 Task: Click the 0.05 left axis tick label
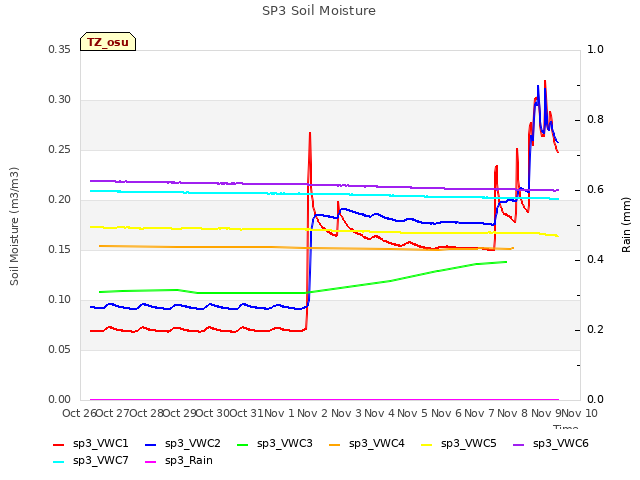[59, 350]
